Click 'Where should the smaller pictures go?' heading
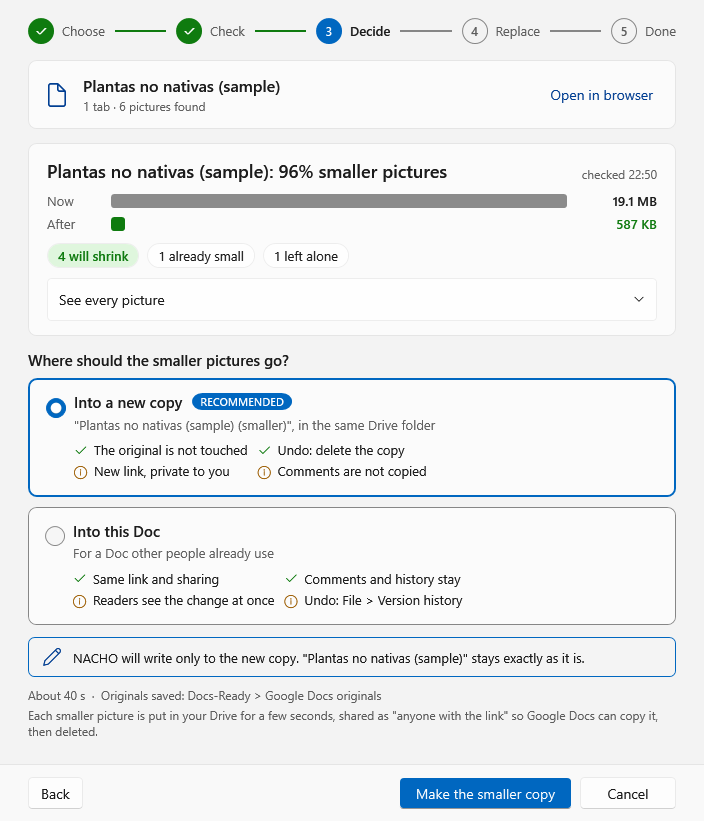Viewport: 704px width, 821px height. pos(159,361)
